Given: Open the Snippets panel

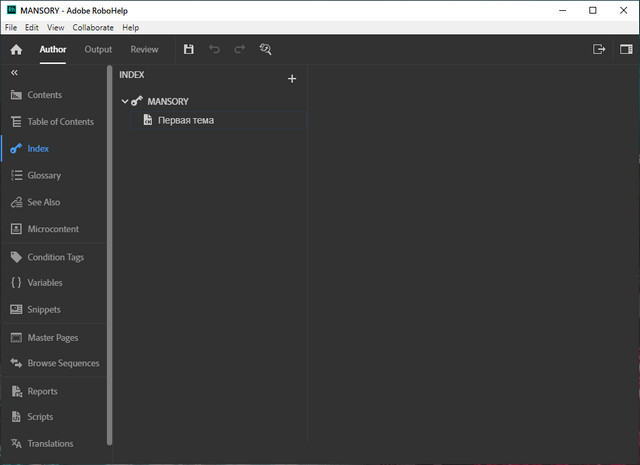Looking at the screenshot, I should (44, 309).
